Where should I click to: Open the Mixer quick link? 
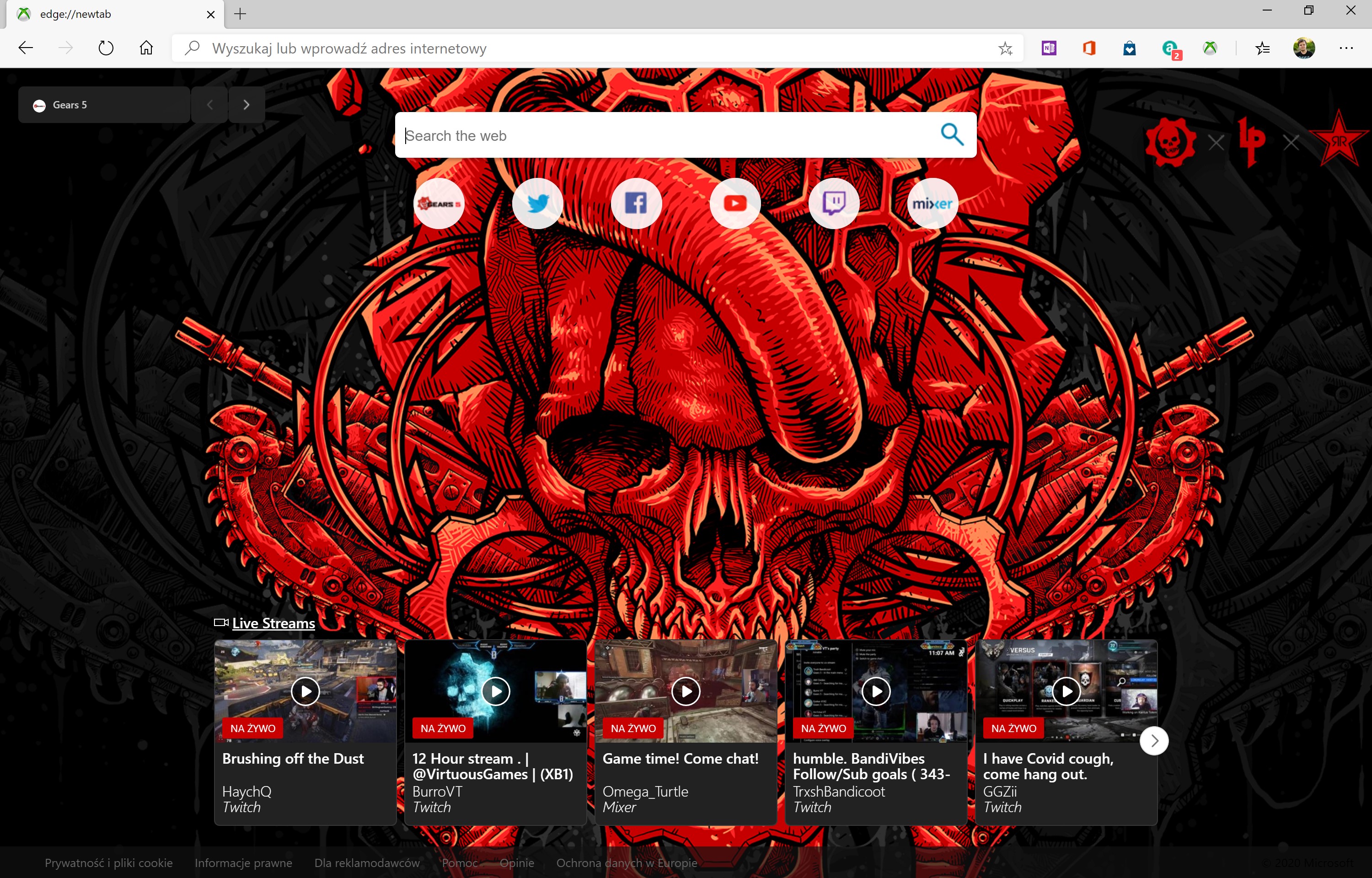point(933,203)
